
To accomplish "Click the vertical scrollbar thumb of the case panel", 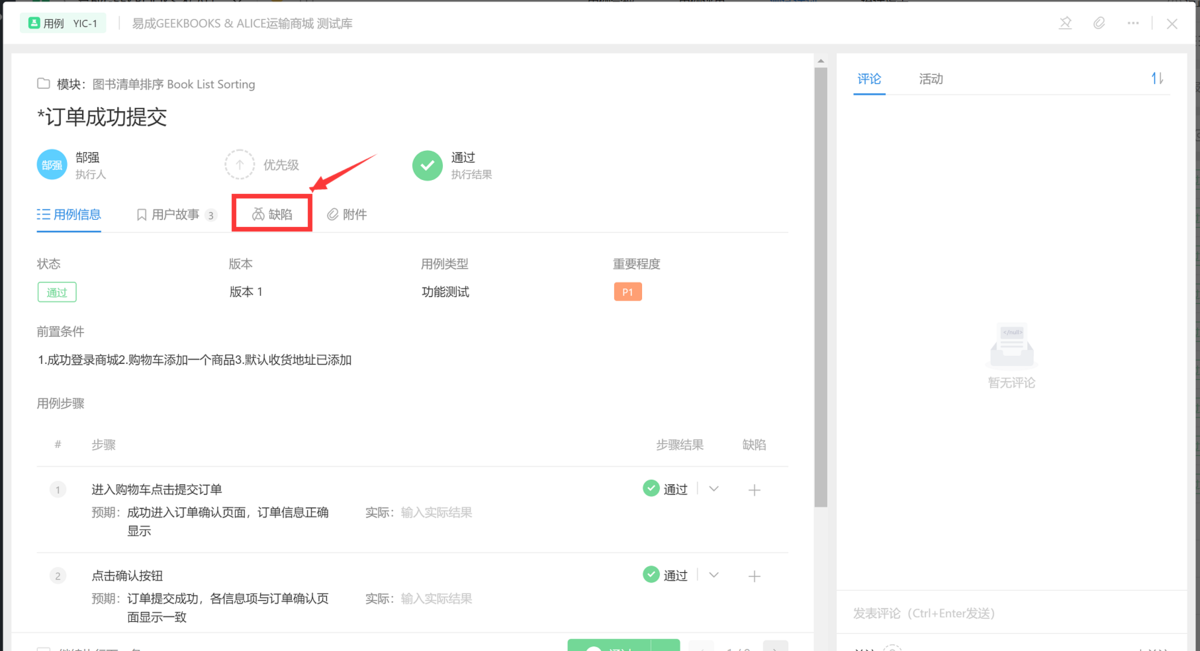I will pos(821,289).
